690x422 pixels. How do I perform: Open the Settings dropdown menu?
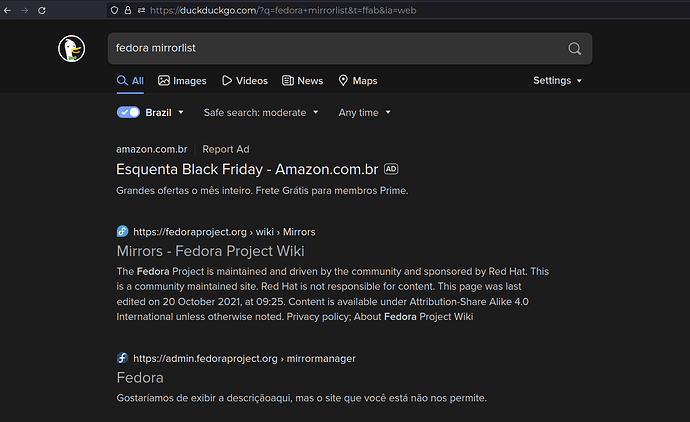pos(557,81)
